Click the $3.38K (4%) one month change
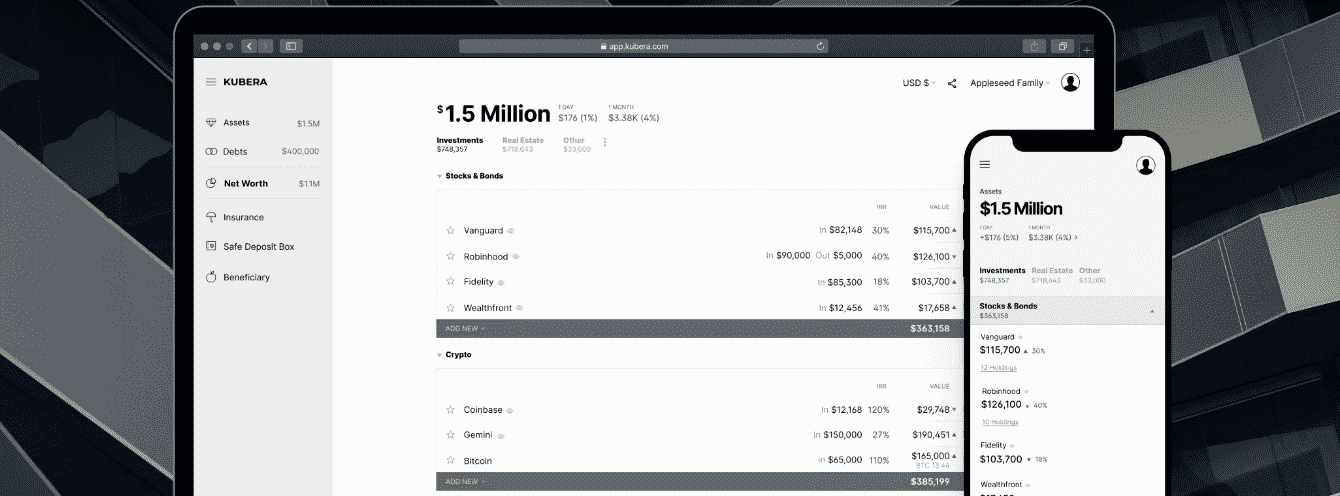1340x496 pixels. [633, 118]
